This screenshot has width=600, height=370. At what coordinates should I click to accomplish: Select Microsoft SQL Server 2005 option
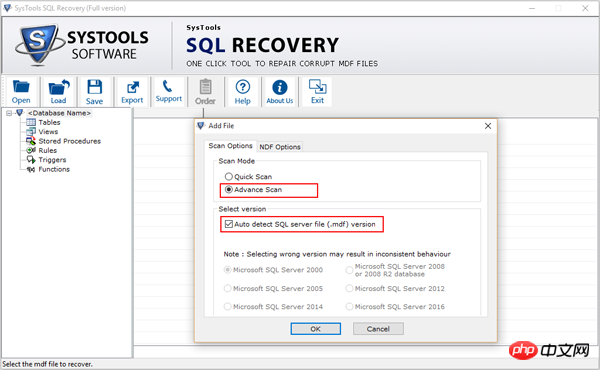point(227,288)
